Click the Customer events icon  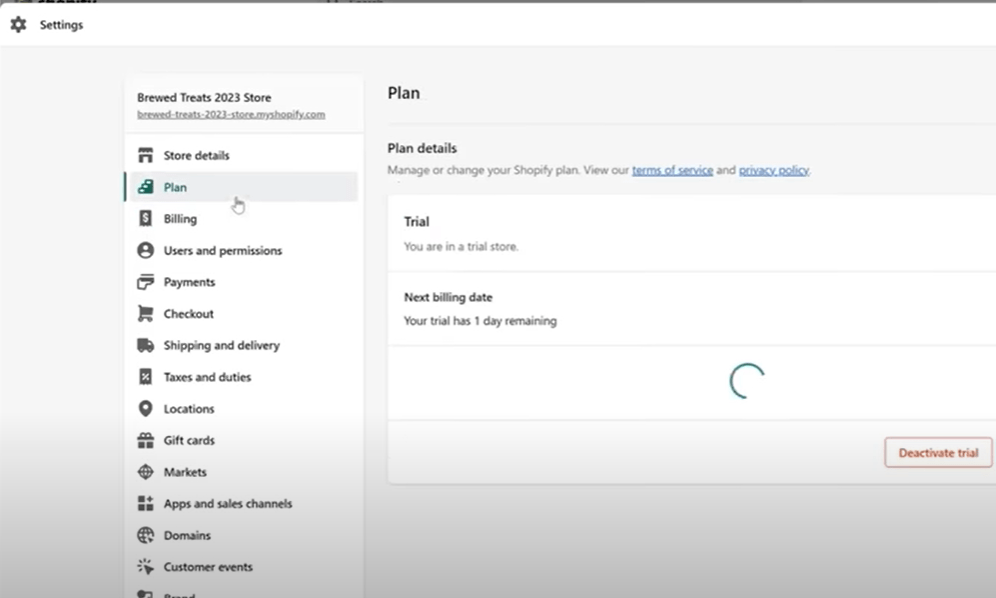point(145,566)
